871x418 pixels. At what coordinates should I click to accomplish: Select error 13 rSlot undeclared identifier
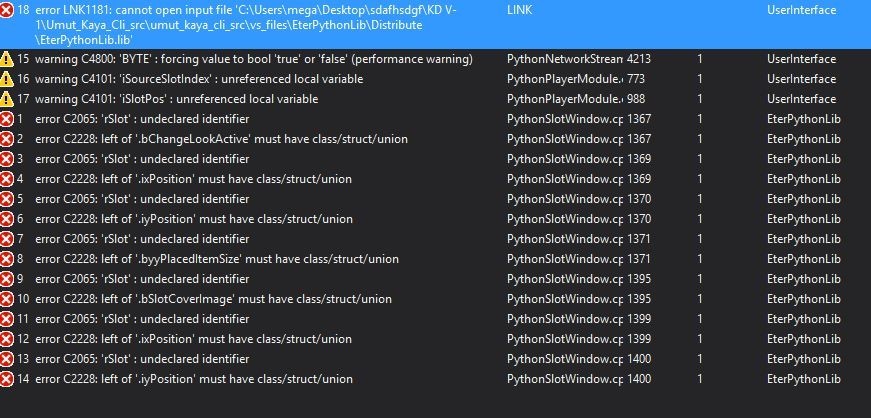tap(436, 359)
